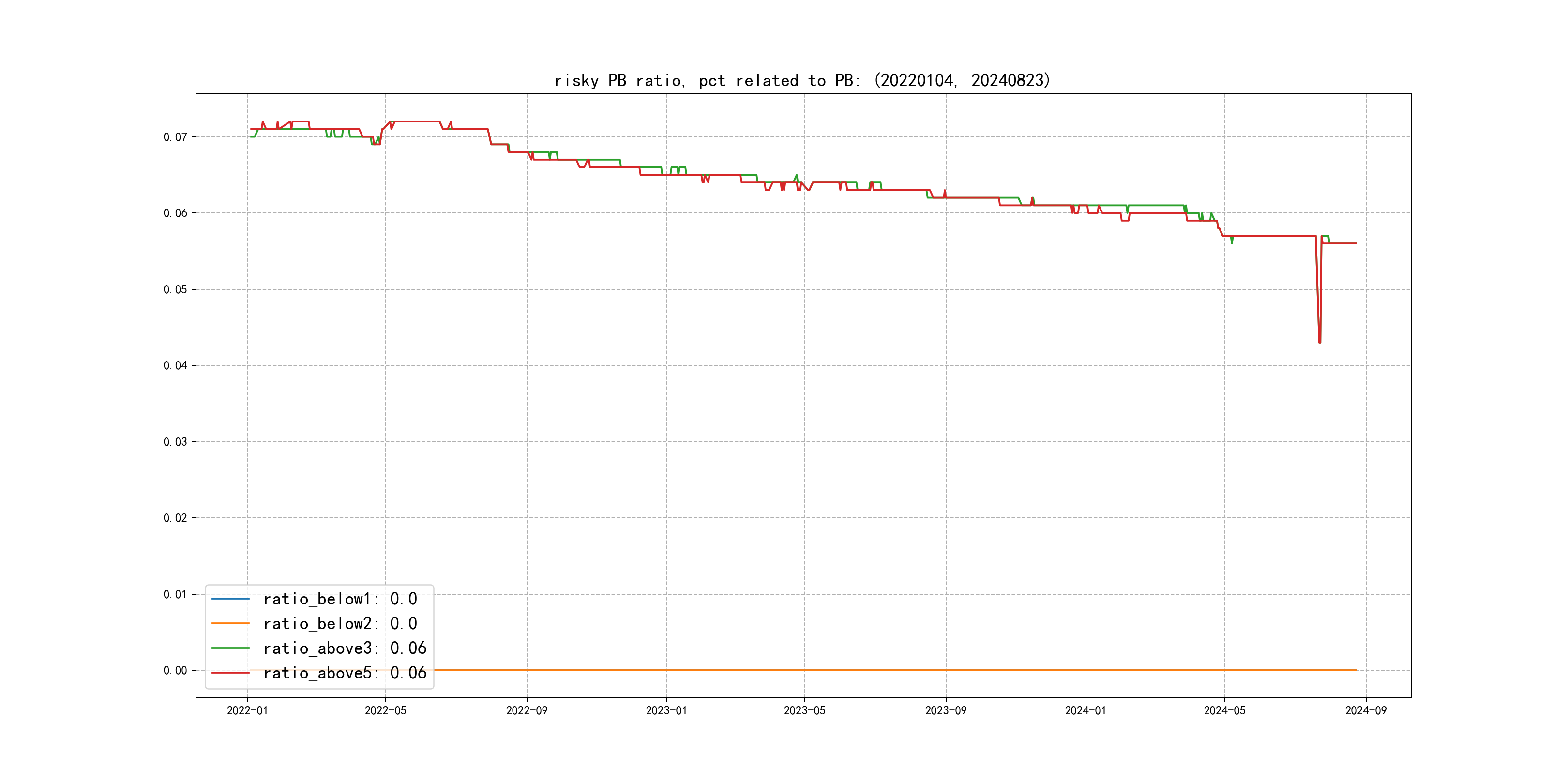Click the orange ratio_below2 legend line swatch

(x=230, y=623)
